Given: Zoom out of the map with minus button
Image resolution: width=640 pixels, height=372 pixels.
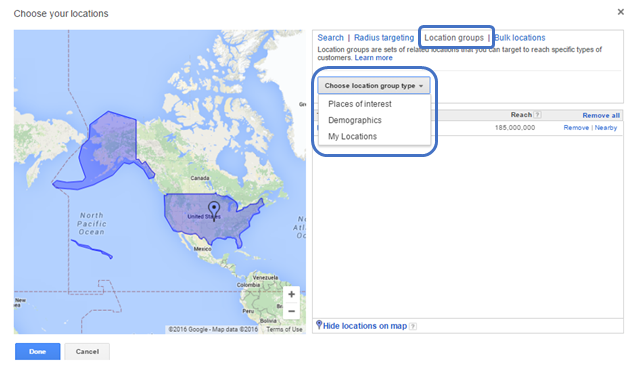Looking at the screenshot, I should pos(291,311).
